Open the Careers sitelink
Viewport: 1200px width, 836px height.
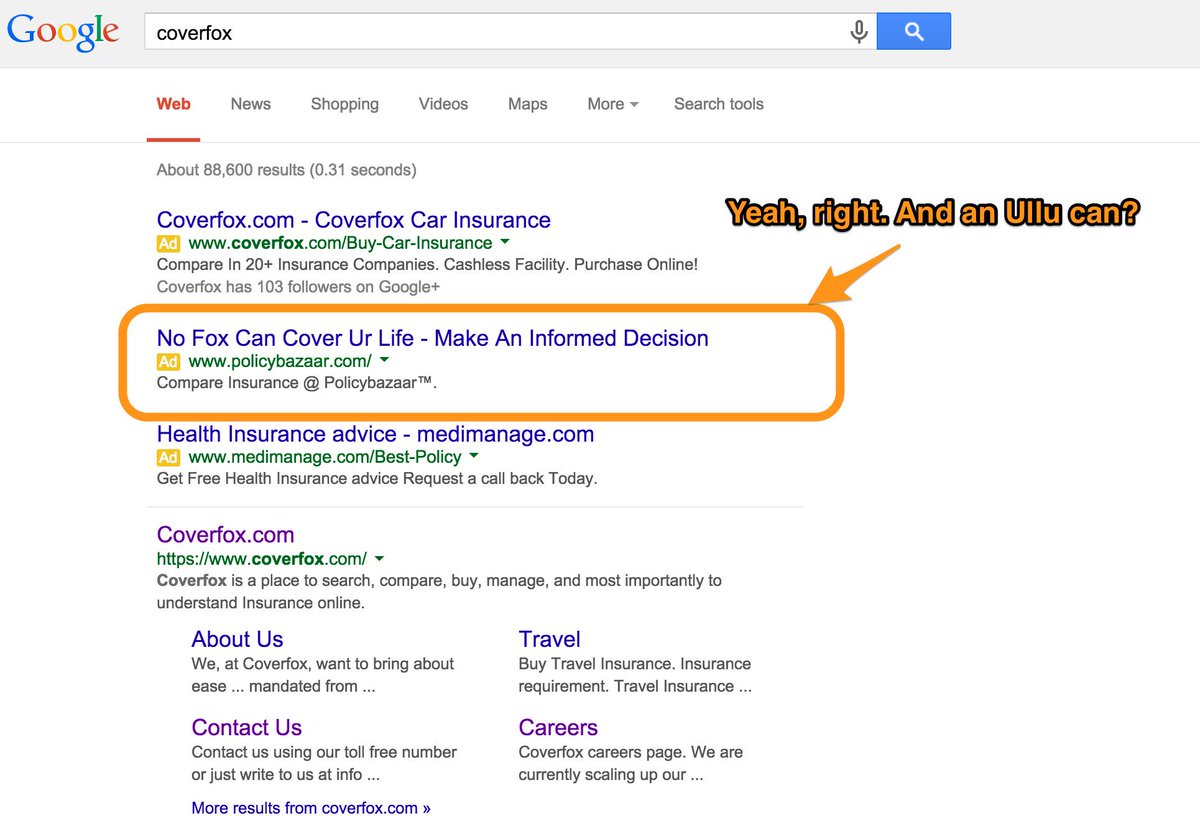coord(558,727)
